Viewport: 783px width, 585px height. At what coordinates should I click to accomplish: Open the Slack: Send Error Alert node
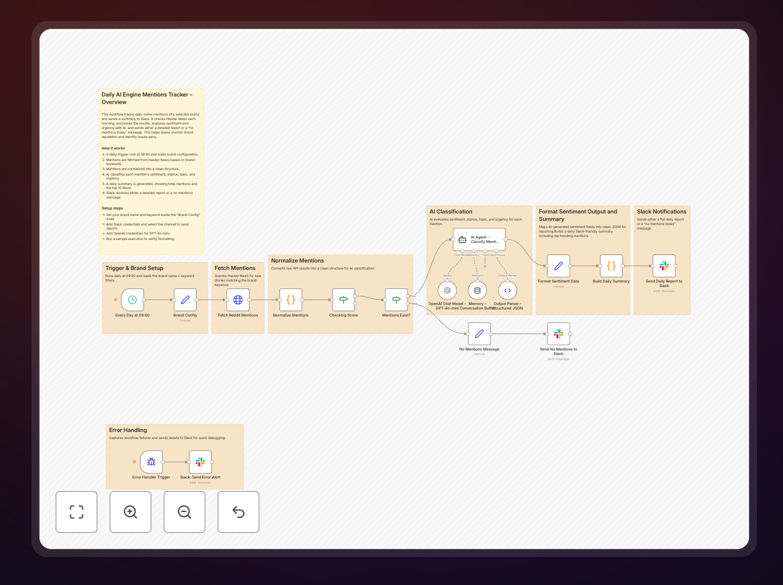tap(200, 462)
